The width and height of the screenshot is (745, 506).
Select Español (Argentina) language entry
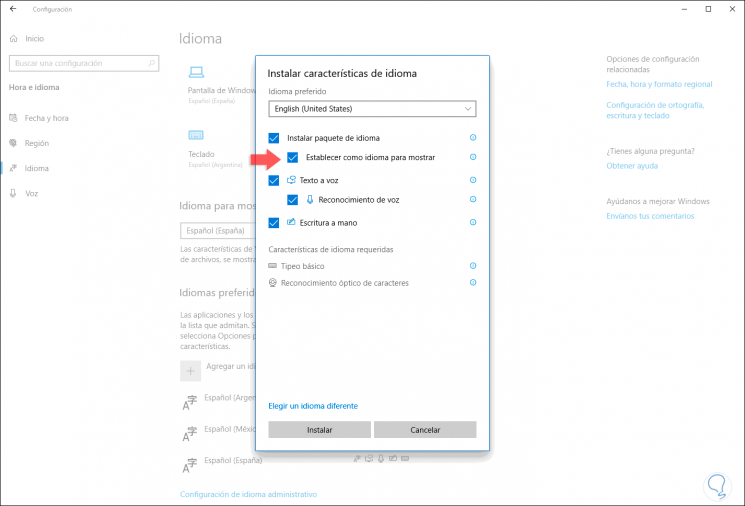tap(219, 401)
